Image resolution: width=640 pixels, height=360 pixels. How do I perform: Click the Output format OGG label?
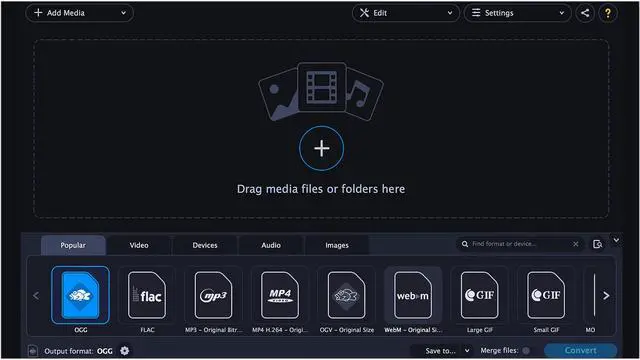pos(78,351)
